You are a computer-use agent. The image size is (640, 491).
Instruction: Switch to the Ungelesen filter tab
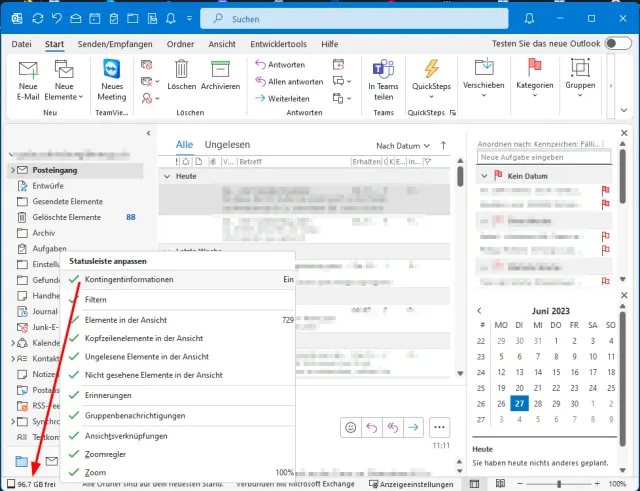[227, 145]
